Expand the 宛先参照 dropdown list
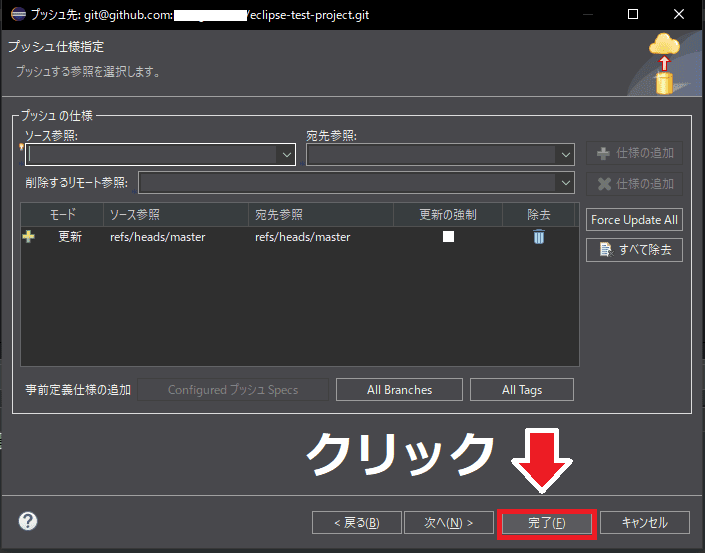Viewport: 705px width, 553px height. coord(566,154)
